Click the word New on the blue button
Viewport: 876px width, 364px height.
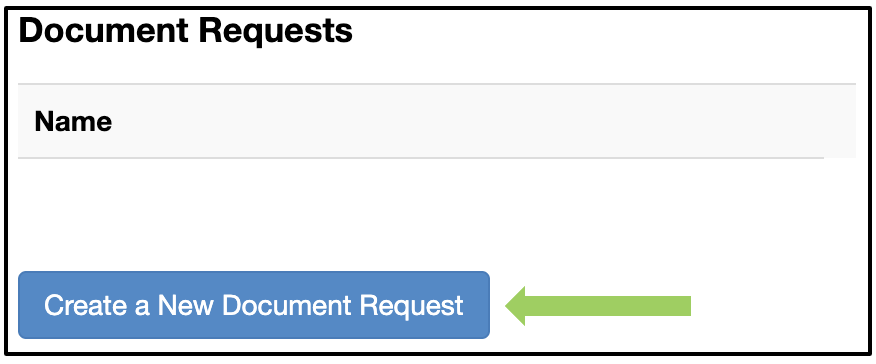coord(185,305)
